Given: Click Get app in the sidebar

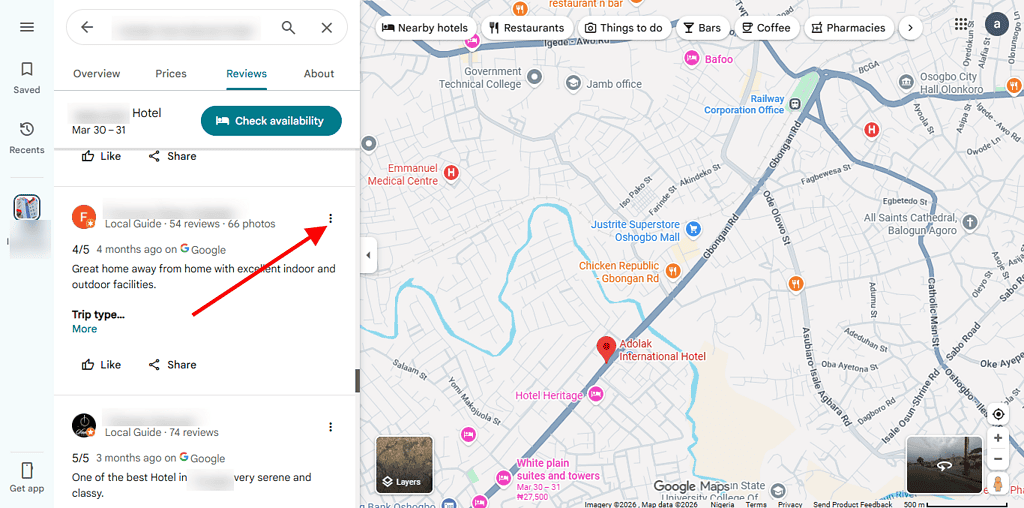Looking at the screenshot, I should (27, 477).
